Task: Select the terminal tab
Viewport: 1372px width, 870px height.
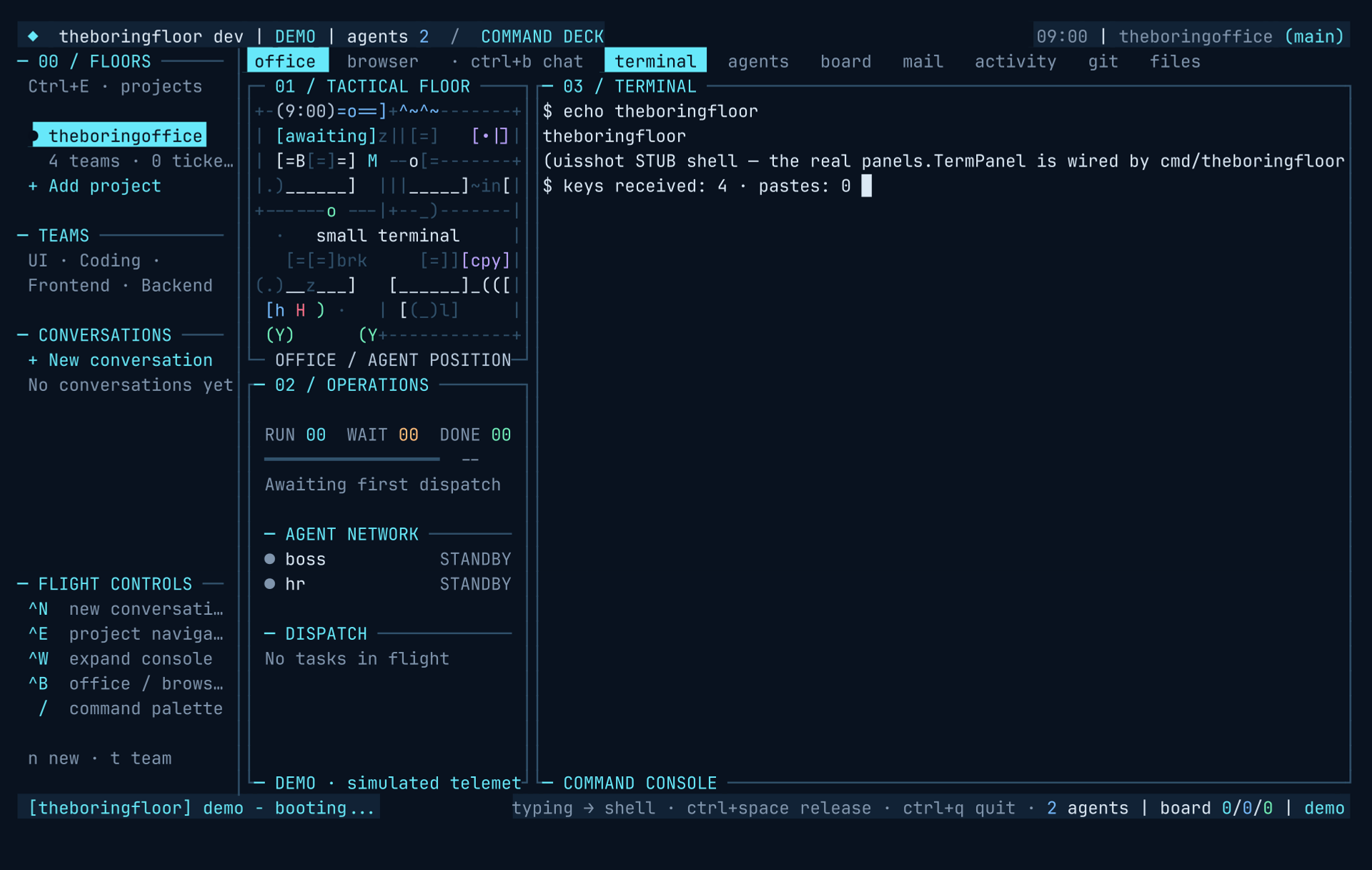Action: click(655, 61)
